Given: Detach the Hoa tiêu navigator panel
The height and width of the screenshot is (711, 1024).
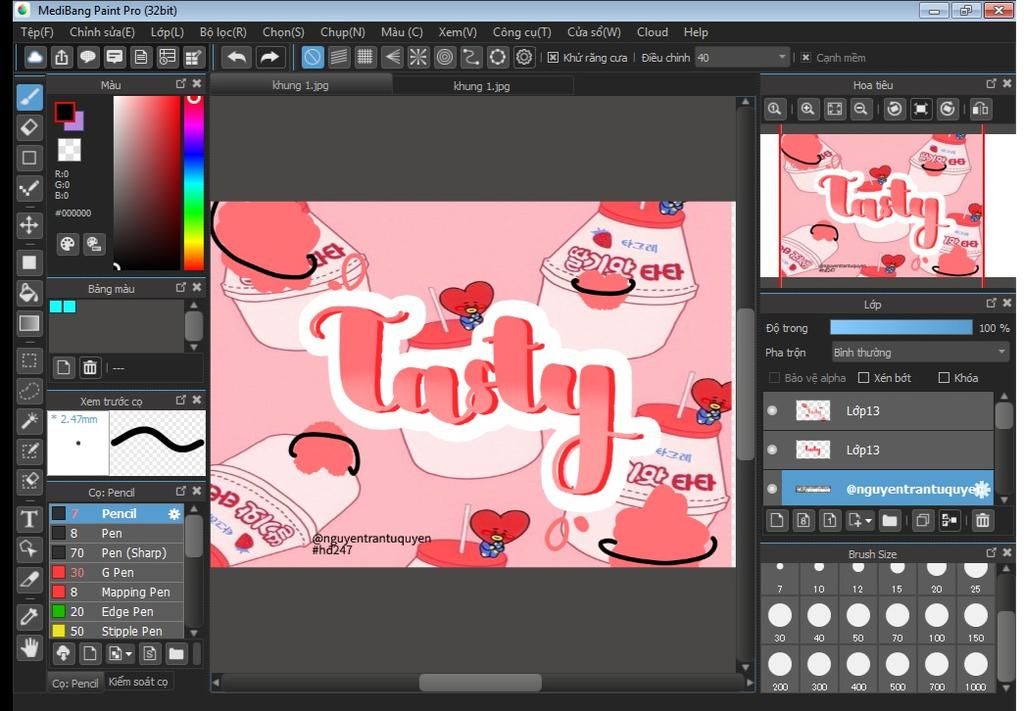Looking at the screenshot, I should [991, 84].
